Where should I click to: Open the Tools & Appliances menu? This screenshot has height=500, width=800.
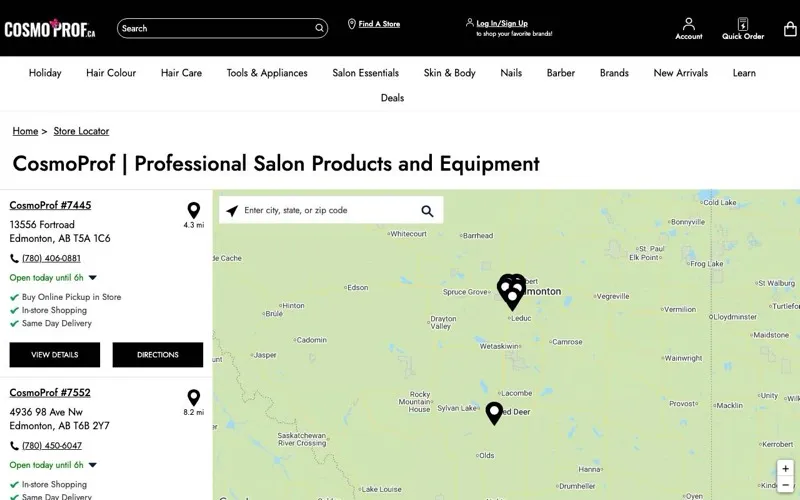pos(267,73)
